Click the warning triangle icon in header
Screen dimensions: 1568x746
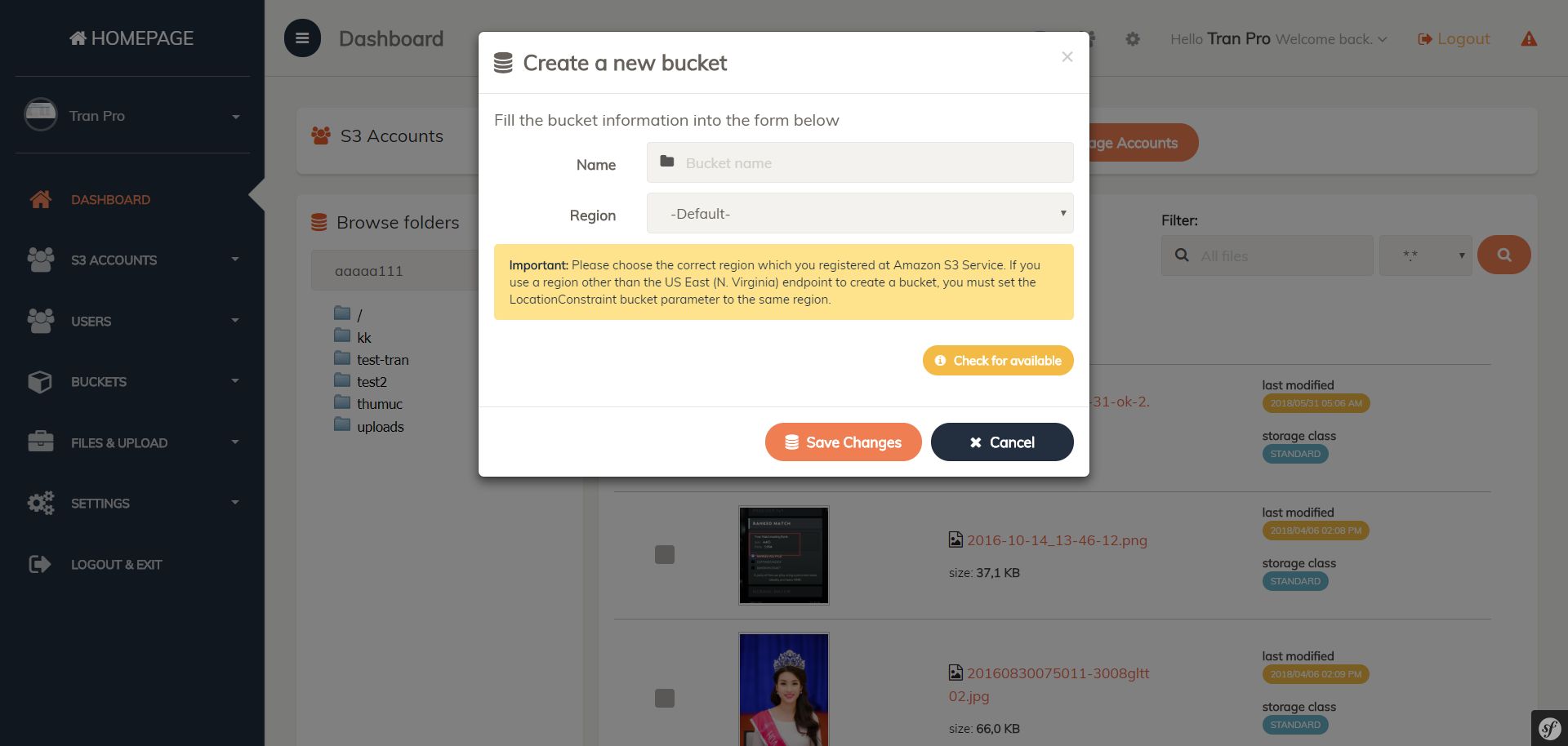point(1529,39)
